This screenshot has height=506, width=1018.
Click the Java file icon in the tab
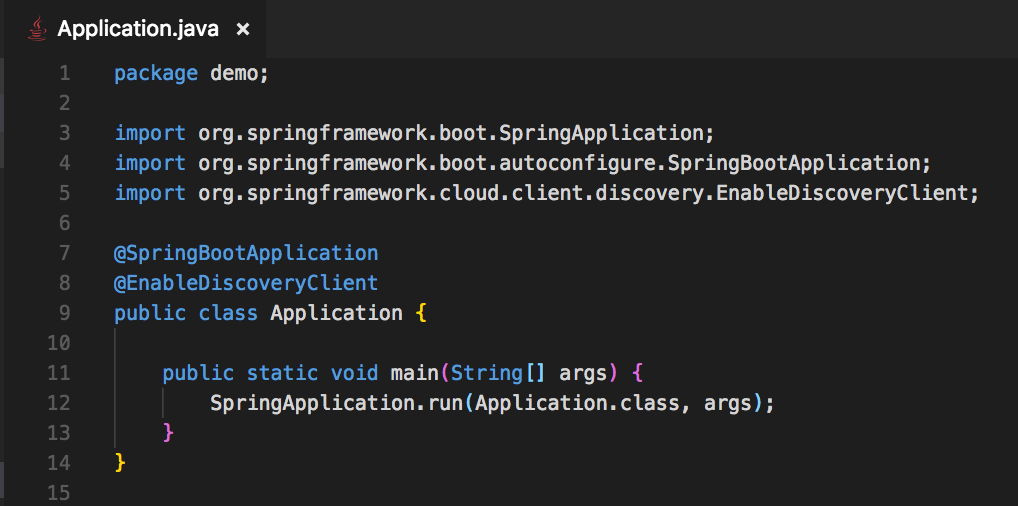[37, 29]
